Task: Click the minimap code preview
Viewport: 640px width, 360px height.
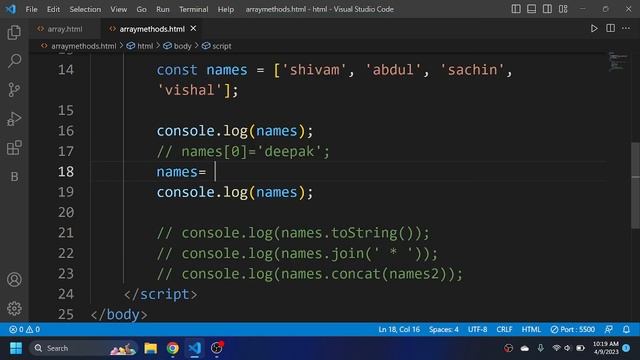Action: pos(617,62)
